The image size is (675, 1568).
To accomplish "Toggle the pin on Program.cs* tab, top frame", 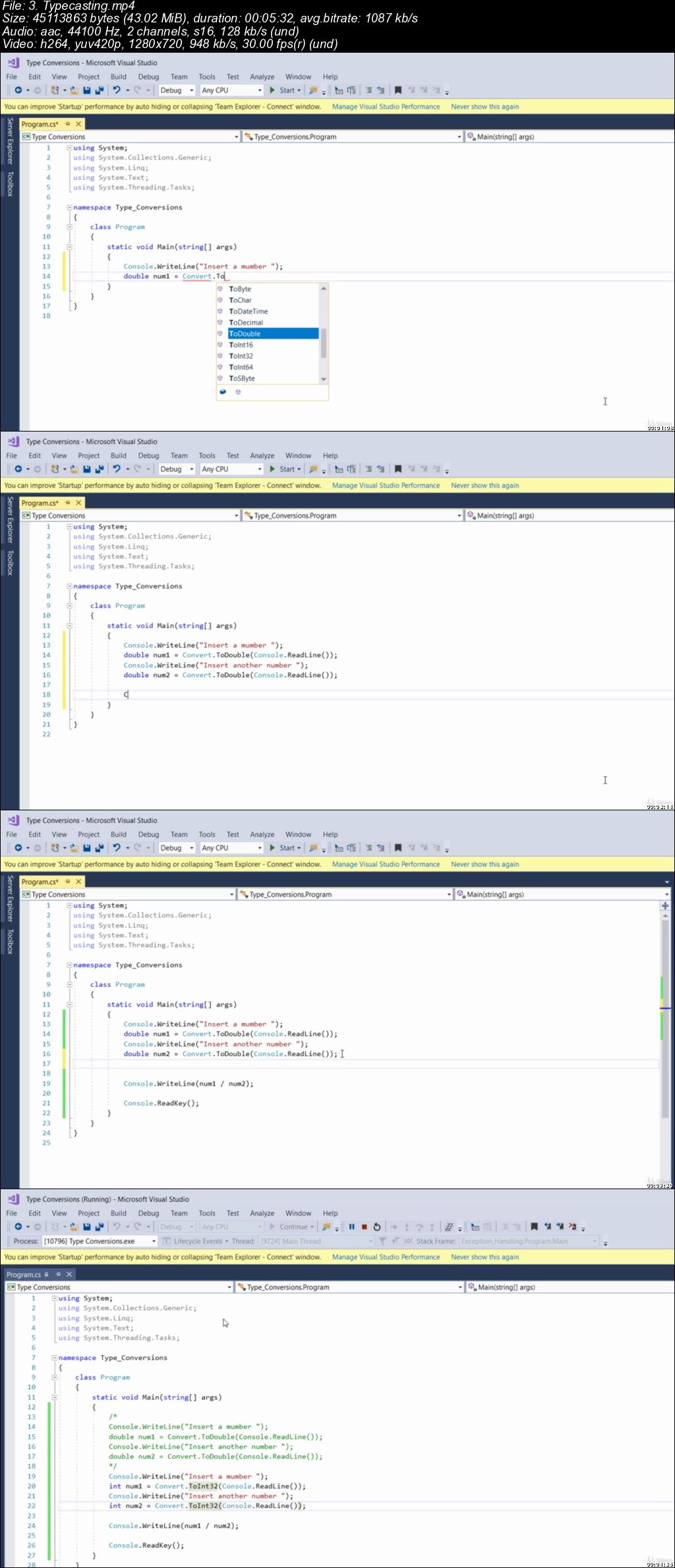I will click(67, 124).
